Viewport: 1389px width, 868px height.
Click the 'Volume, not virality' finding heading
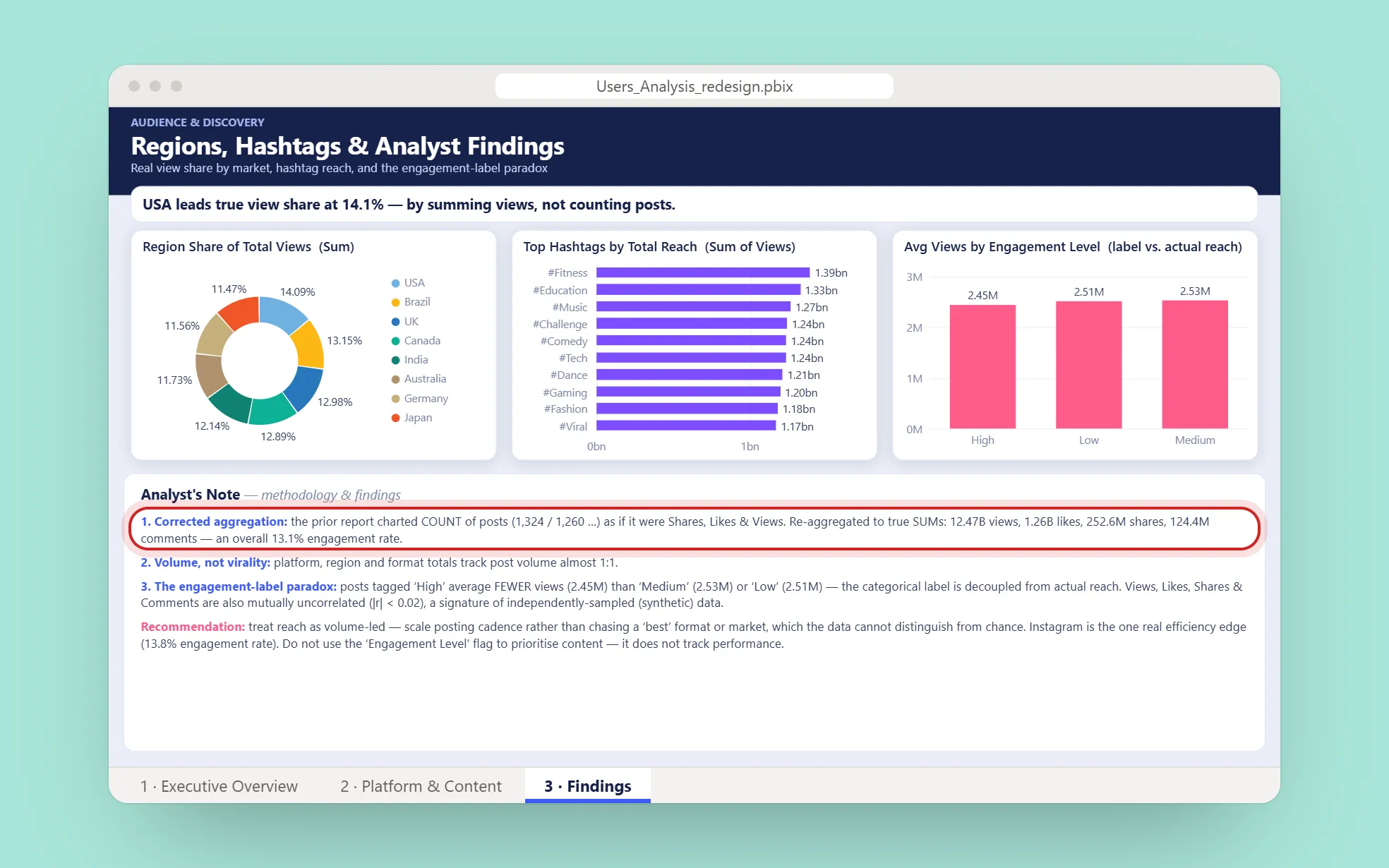click(x=205, y=562)
